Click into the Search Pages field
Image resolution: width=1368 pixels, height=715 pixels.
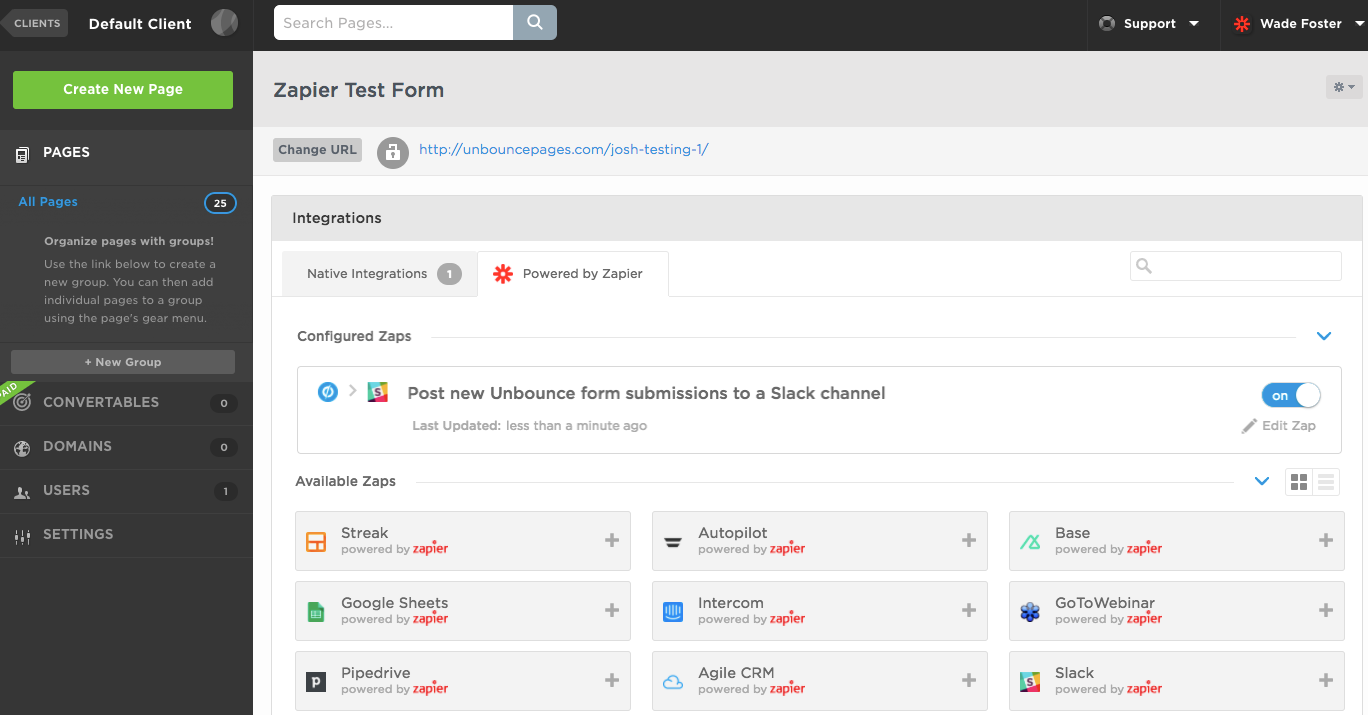(x=394, y=23)
